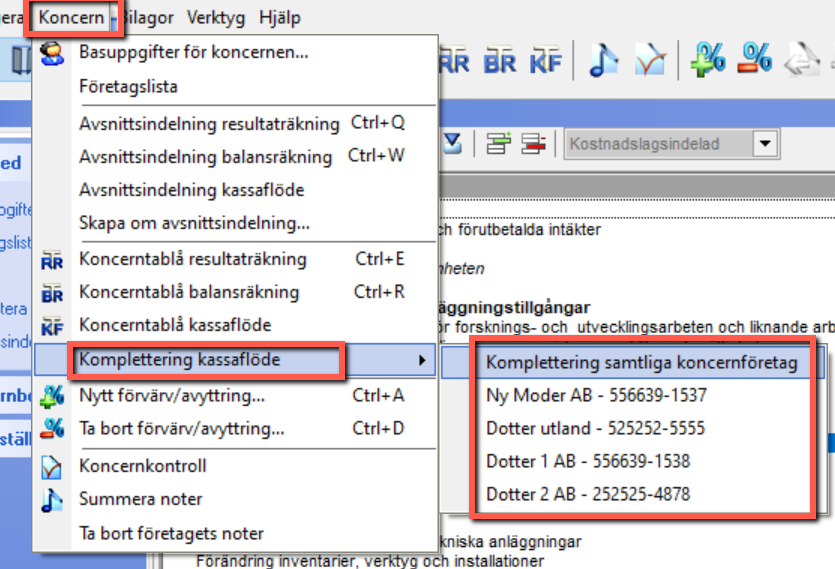This screenshot has height=569, width=835.
Task: Open the Hjälp menu
Action: pyautogui.click(x=280, y=18)
